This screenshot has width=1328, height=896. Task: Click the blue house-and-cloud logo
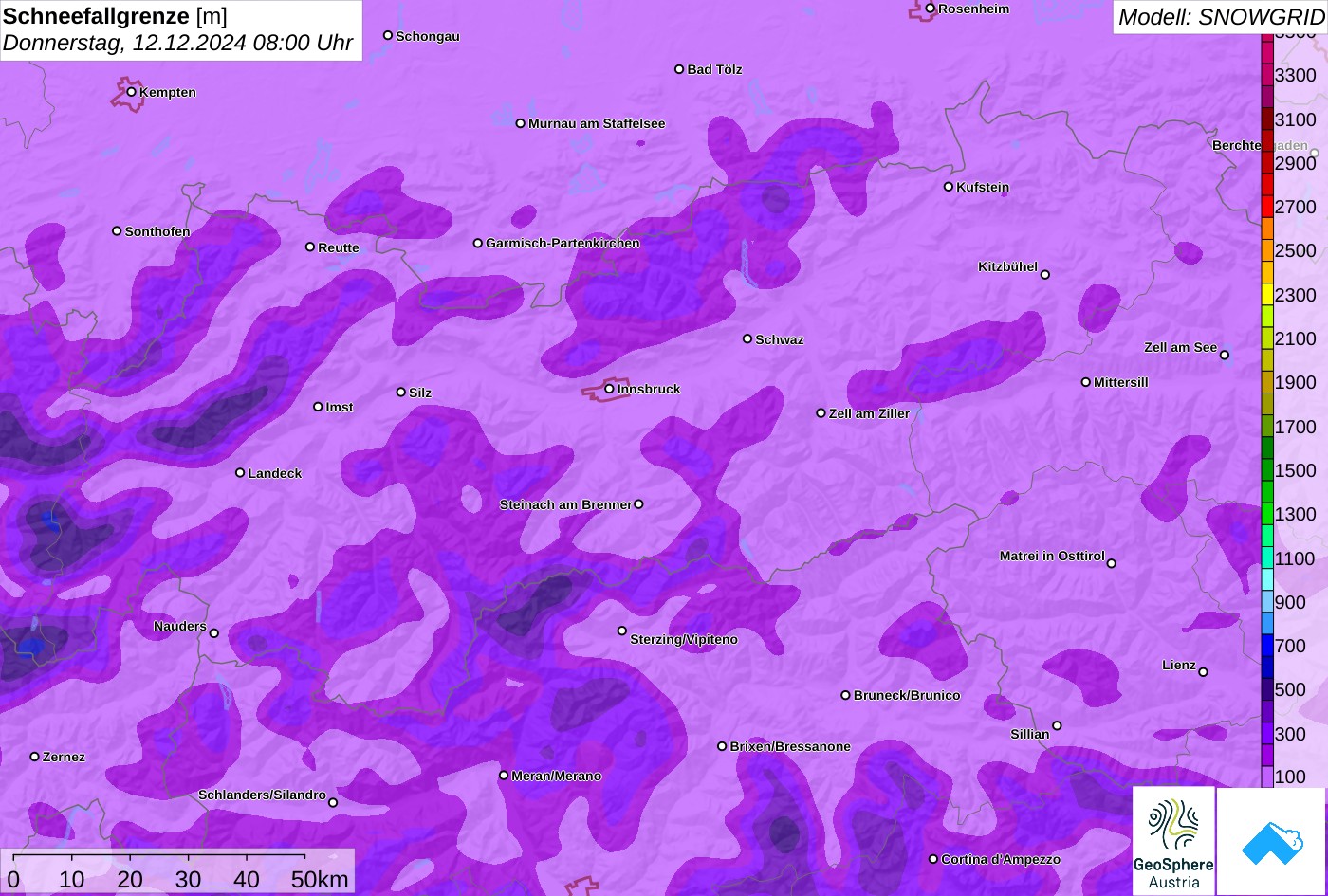pos(1271,841)
